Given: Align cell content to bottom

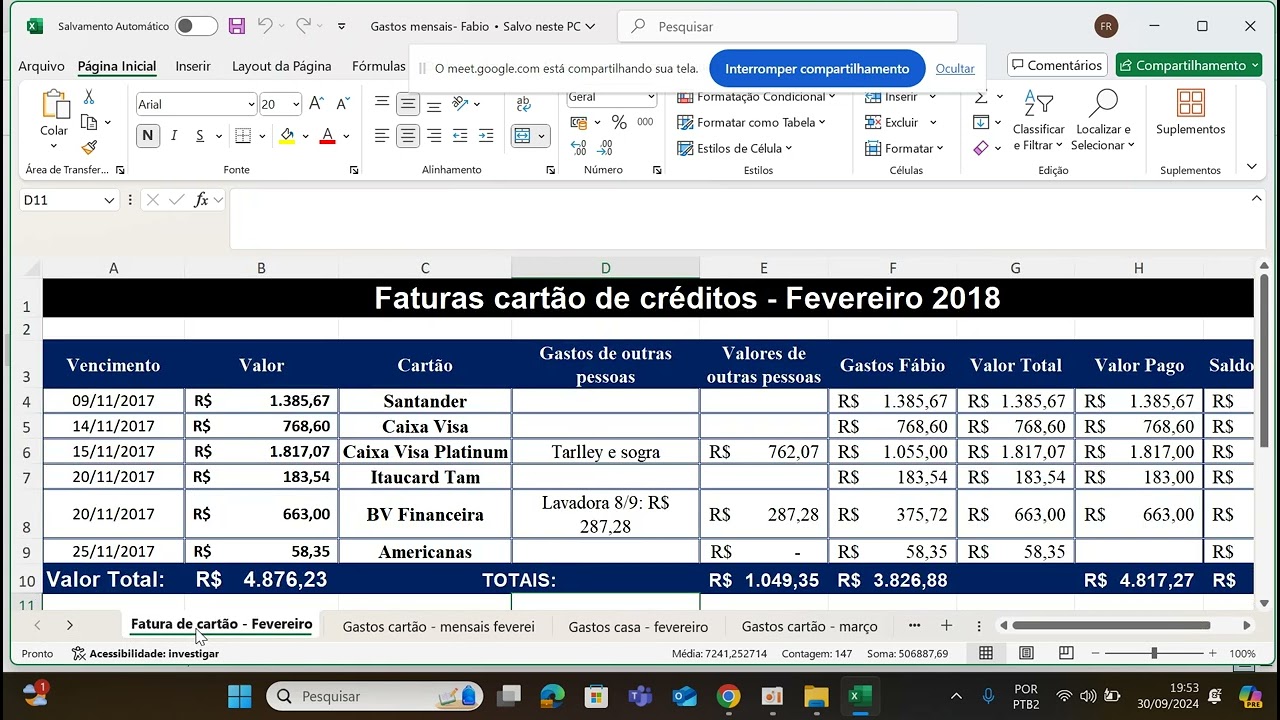Looking at the screenshot, I should [x=433, y=105].
